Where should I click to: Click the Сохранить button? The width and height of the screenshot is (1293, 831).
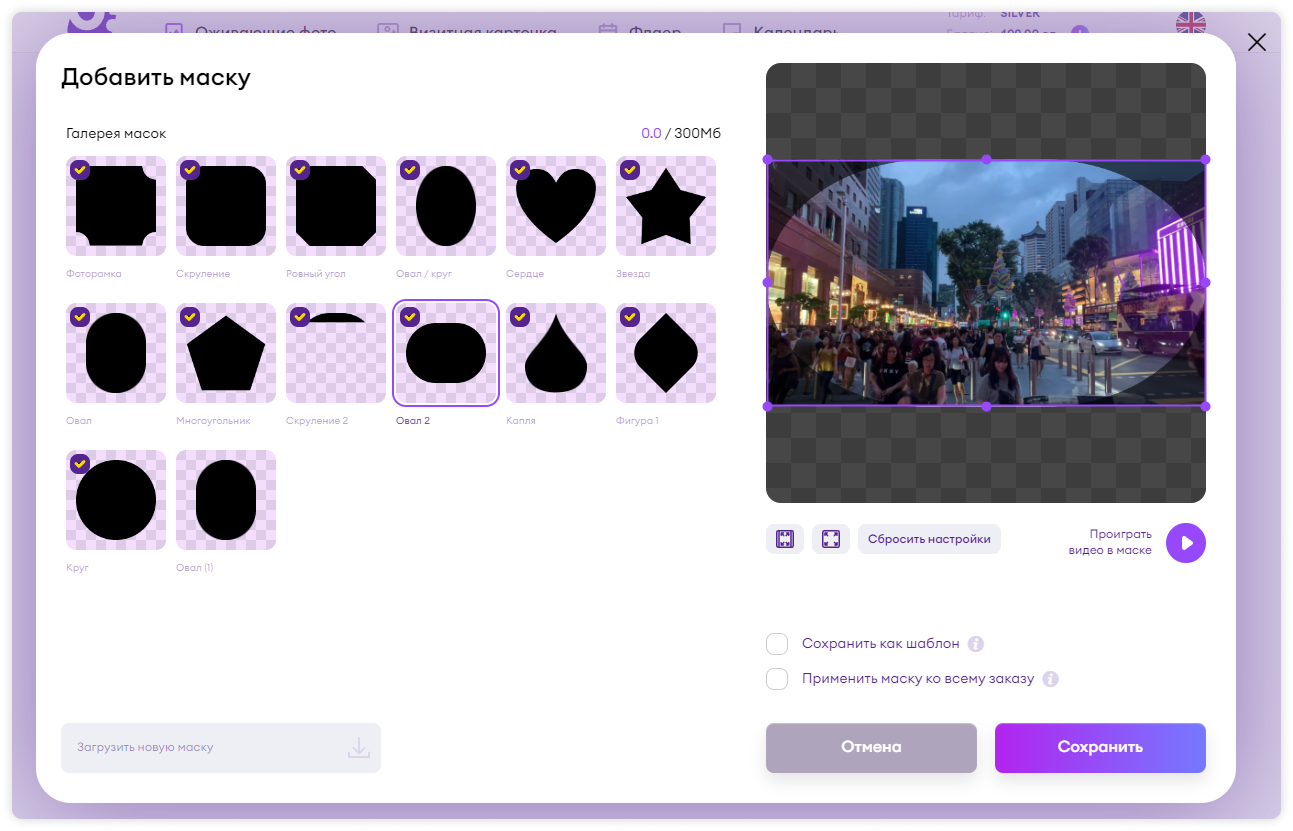pos(1100,748)
